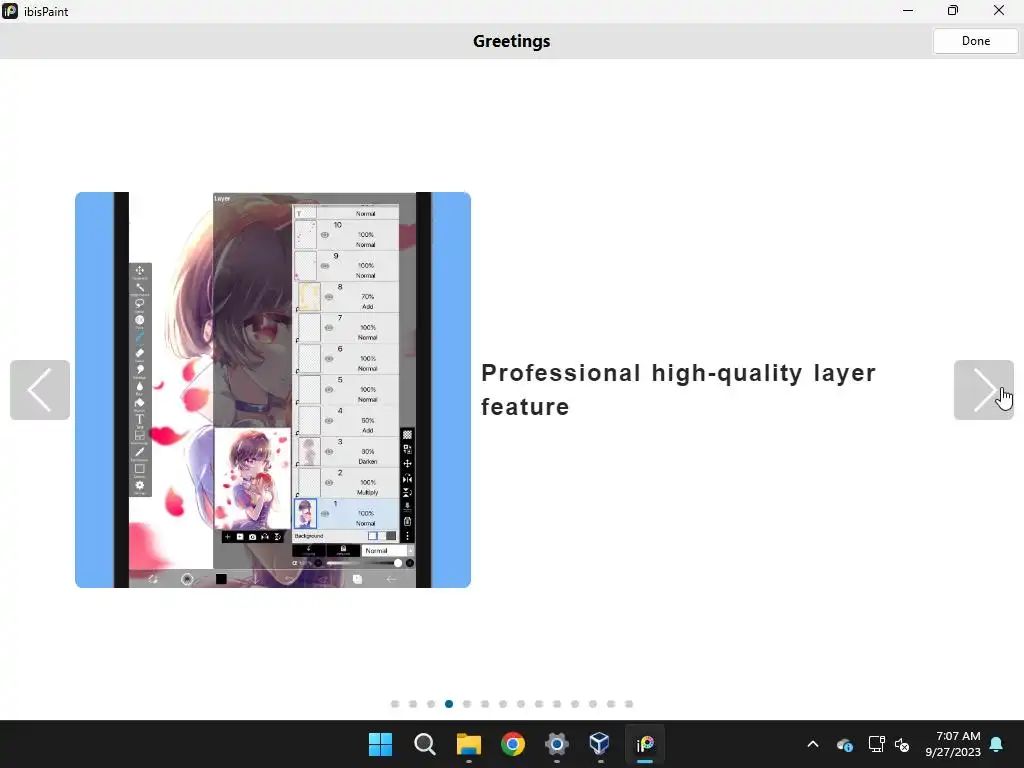
Task: Open the layer feature preview image
Action: pyautogui.click(x=273, y=390)
